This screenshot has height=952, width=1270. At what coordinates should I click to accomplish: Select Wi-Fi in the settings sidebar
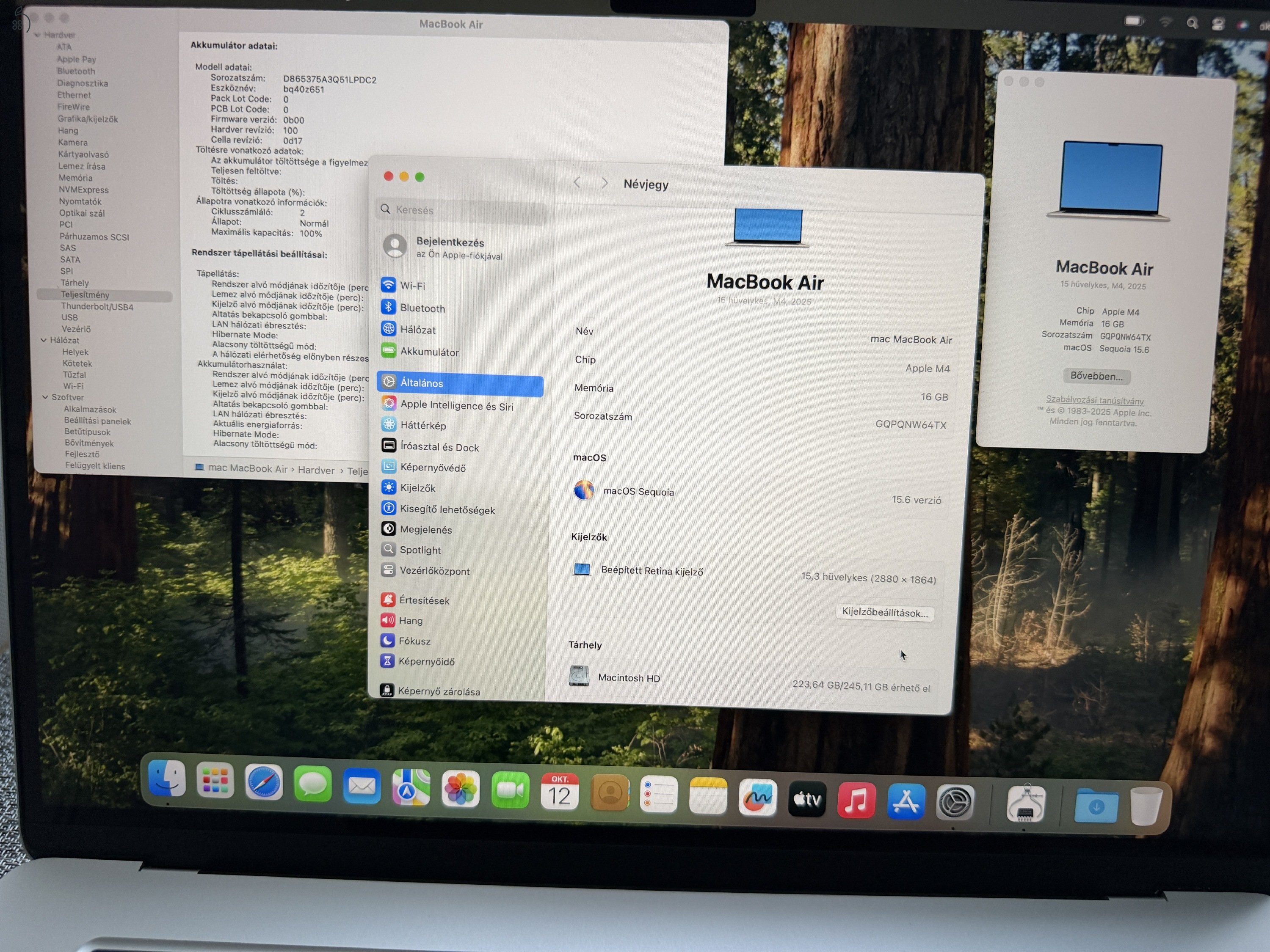pyautogui.click(x=460, y=286)
